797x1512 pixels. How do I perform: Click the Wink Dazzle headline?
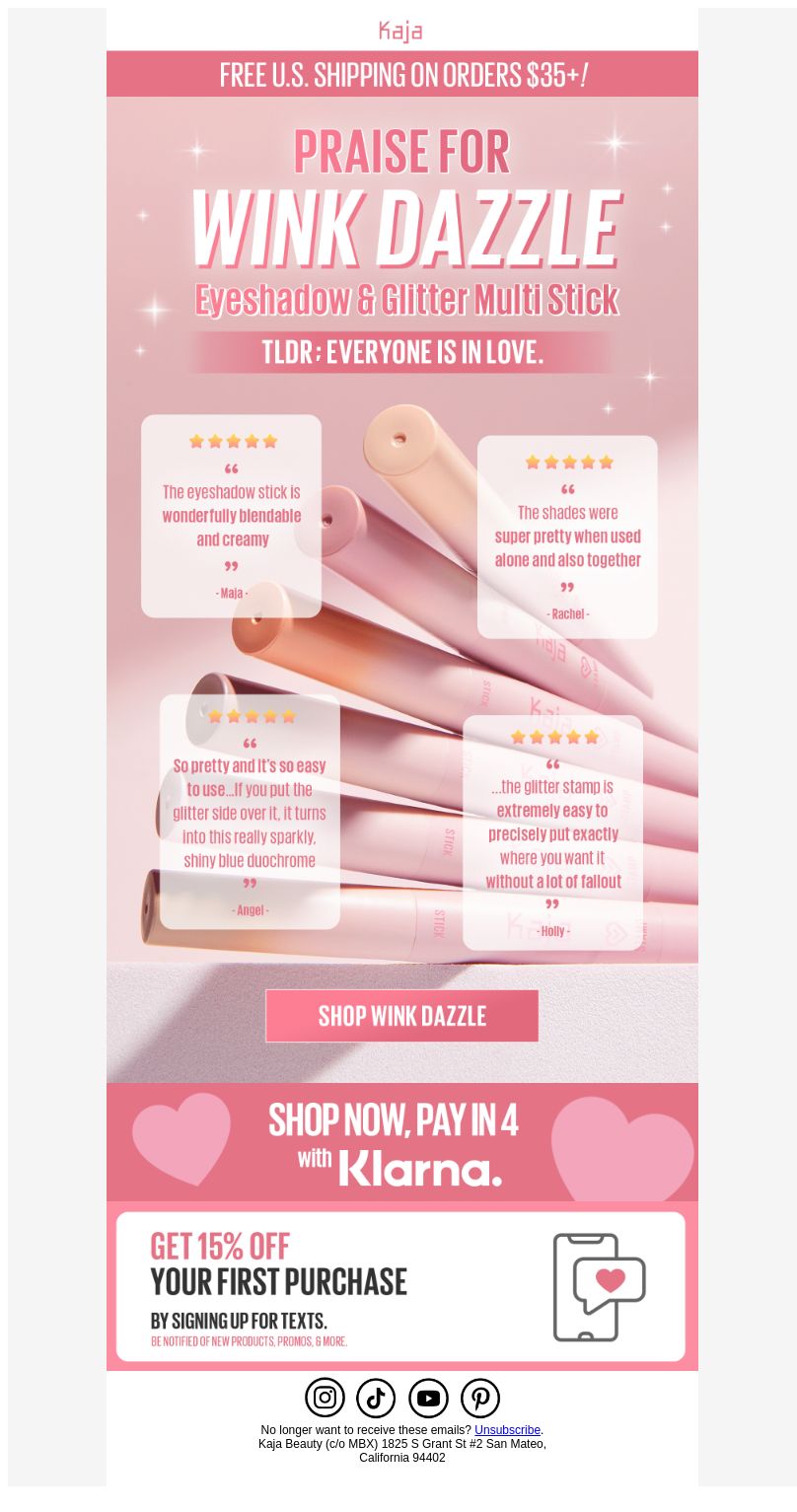(x=405, y=227)
